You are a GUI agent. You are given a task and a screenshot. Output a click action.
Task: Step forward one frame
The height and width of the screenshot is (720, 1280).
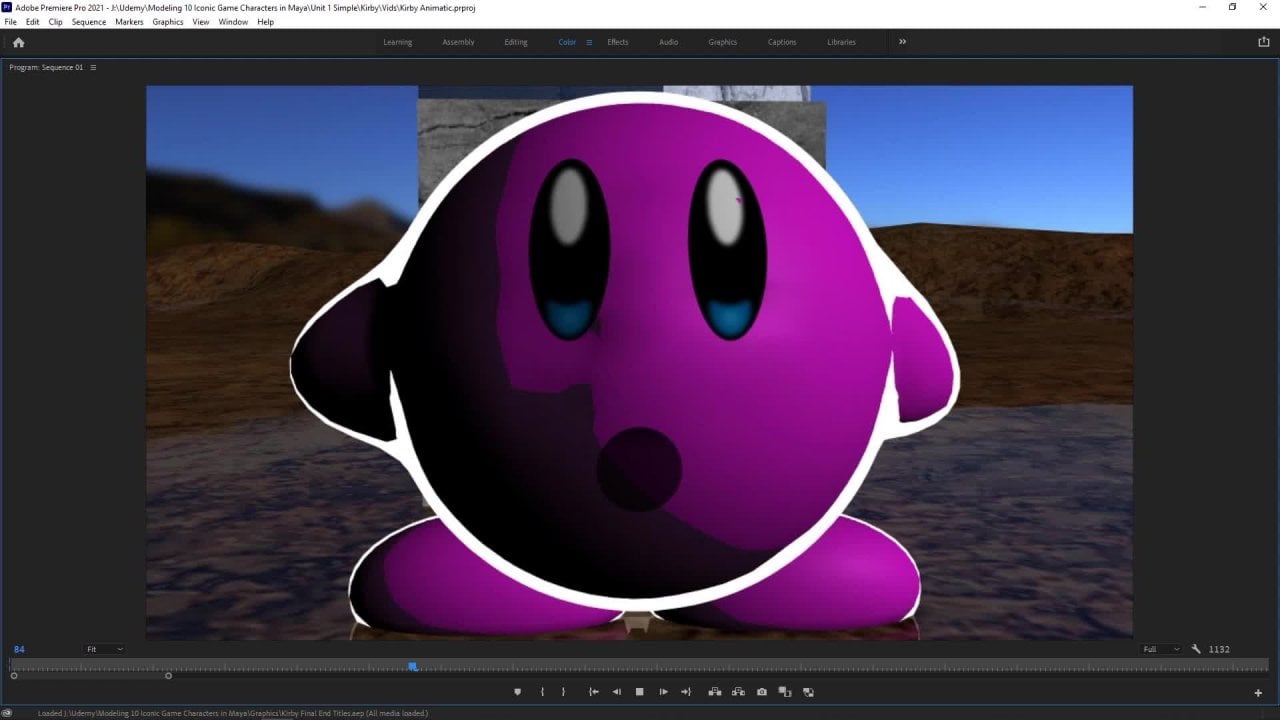[x=663, y=692]
